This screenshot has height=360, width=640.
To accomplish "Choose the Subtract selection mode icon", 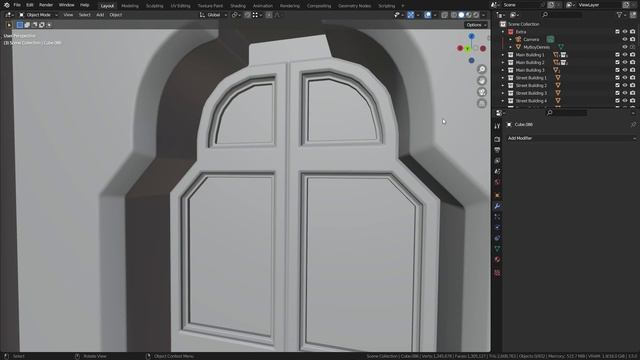I will [x=34, y=25].
